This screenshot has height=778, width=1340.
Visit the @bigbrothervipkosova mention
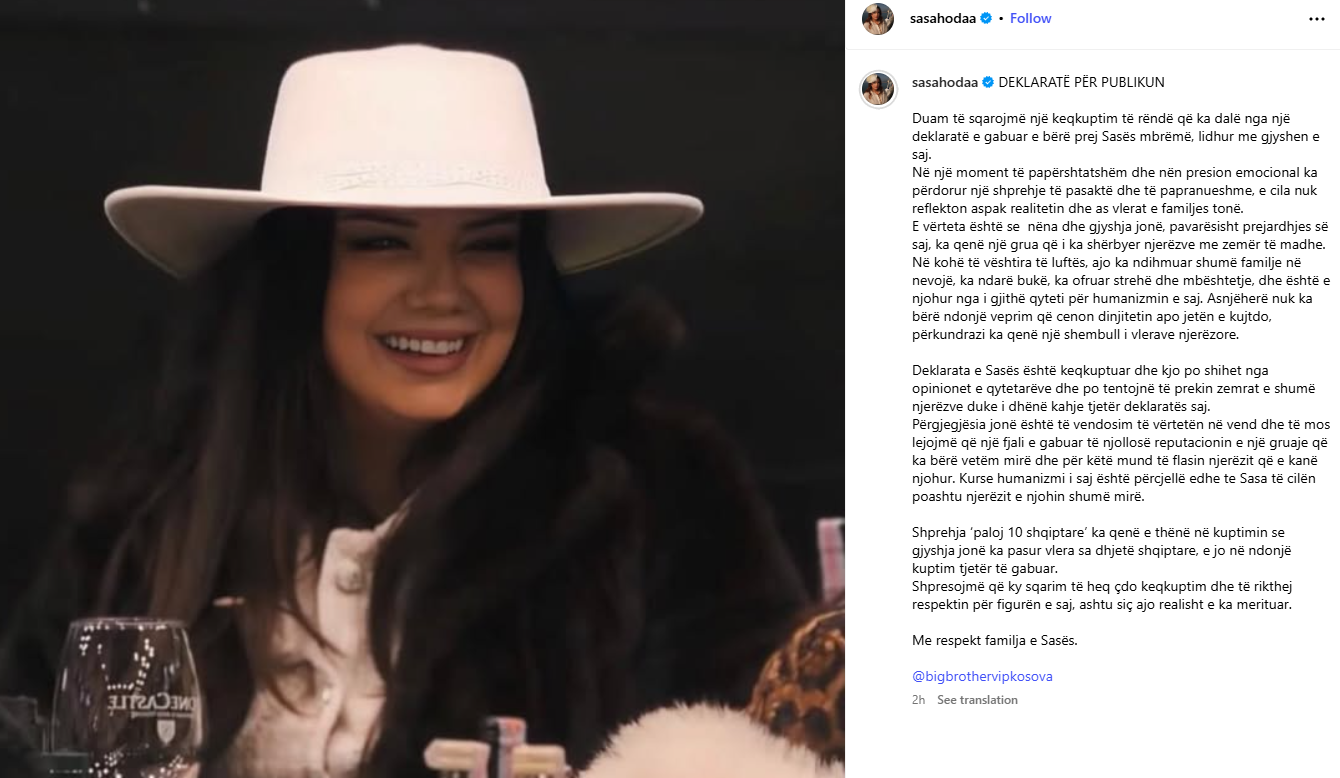982,677
